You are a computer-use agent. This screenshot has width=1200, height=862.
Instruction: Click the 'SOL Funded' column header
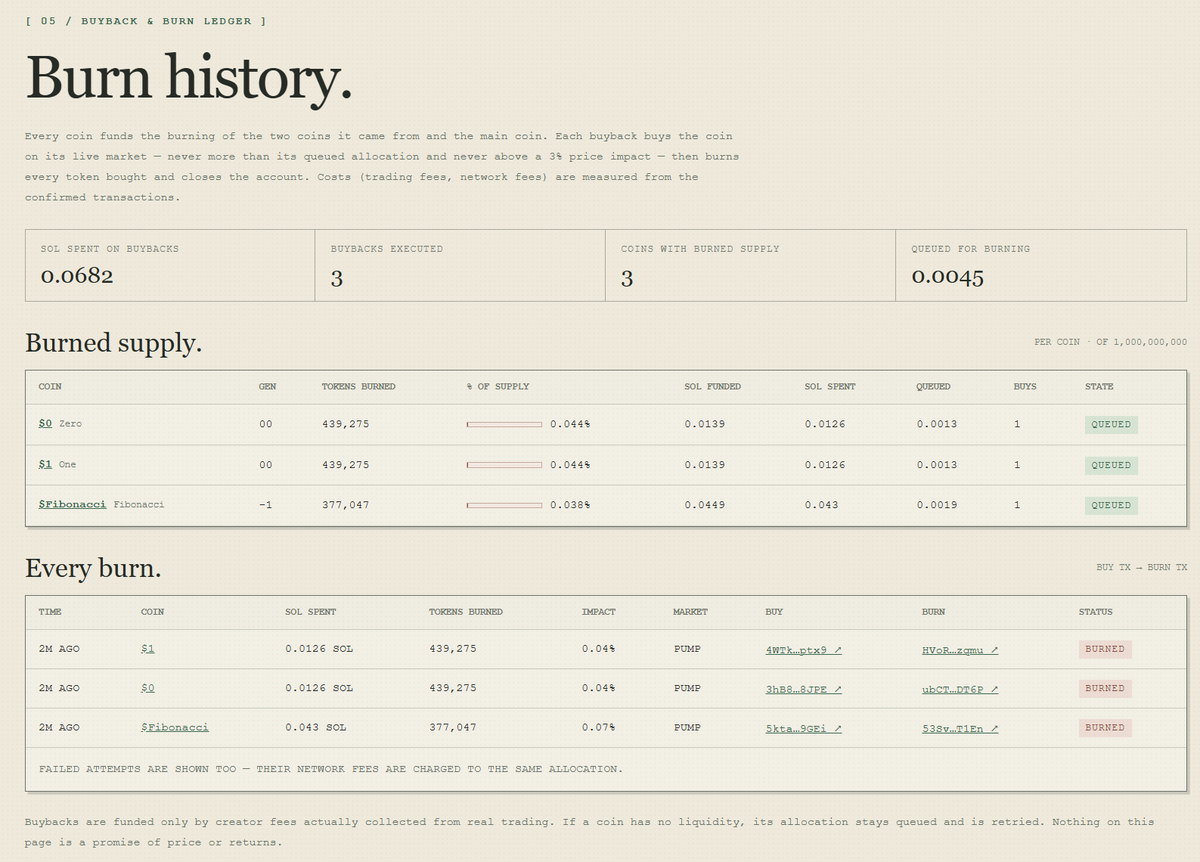pyautogui.click(x=713, y=387)
